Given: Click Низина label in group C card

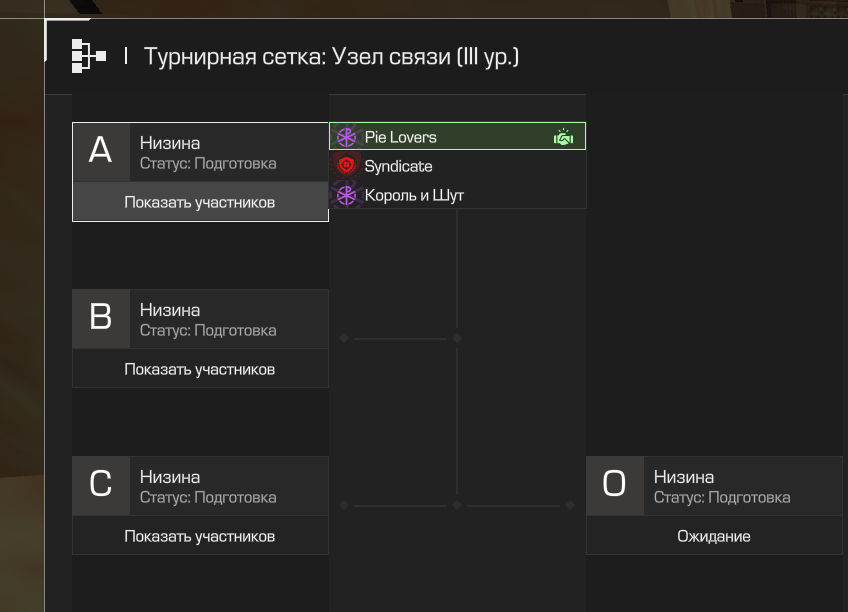Looking at the screenshot, I should (170, 477).
